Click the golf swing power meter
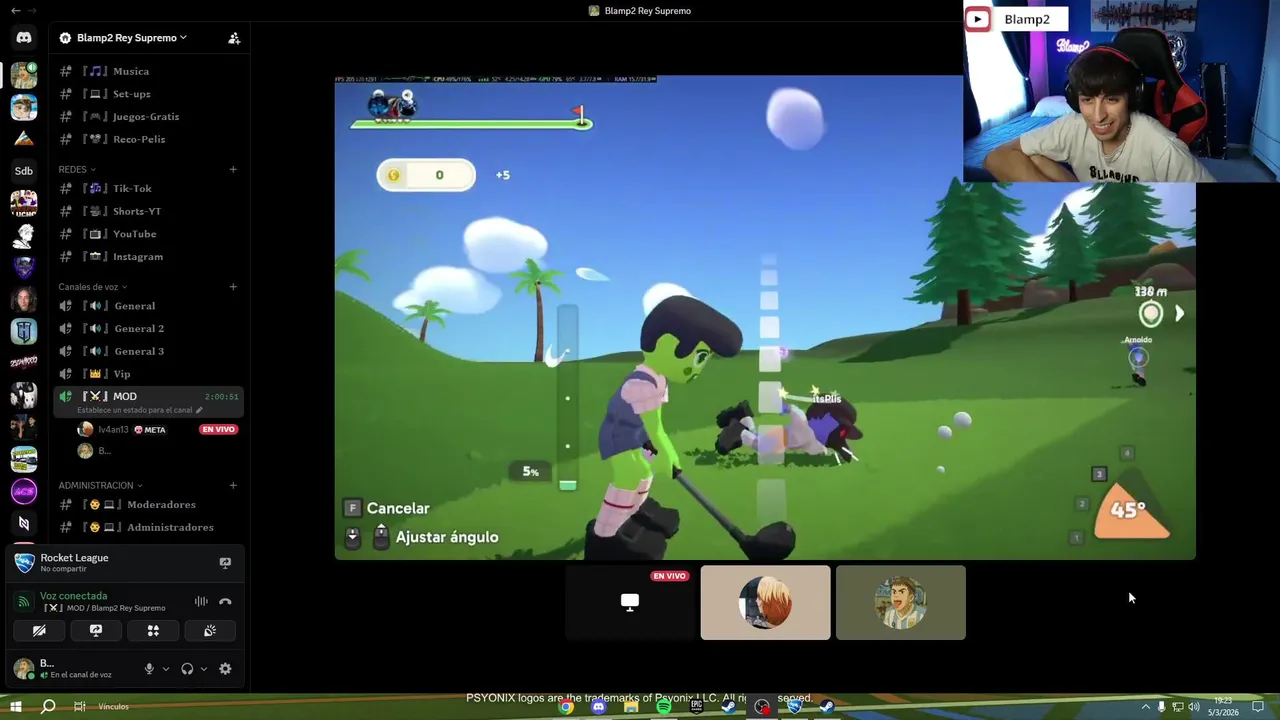This screenshot has height=720, width=1280. [x=567, y=399]
